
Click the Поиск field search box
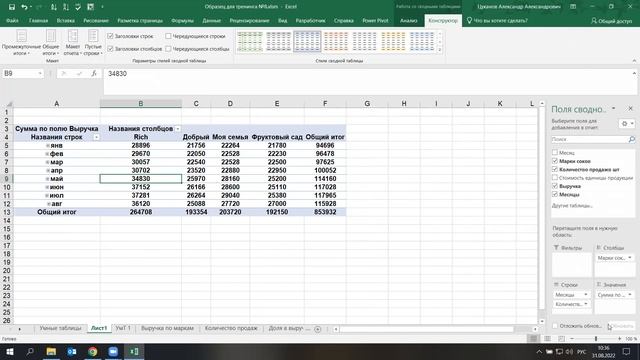[590, 140]
